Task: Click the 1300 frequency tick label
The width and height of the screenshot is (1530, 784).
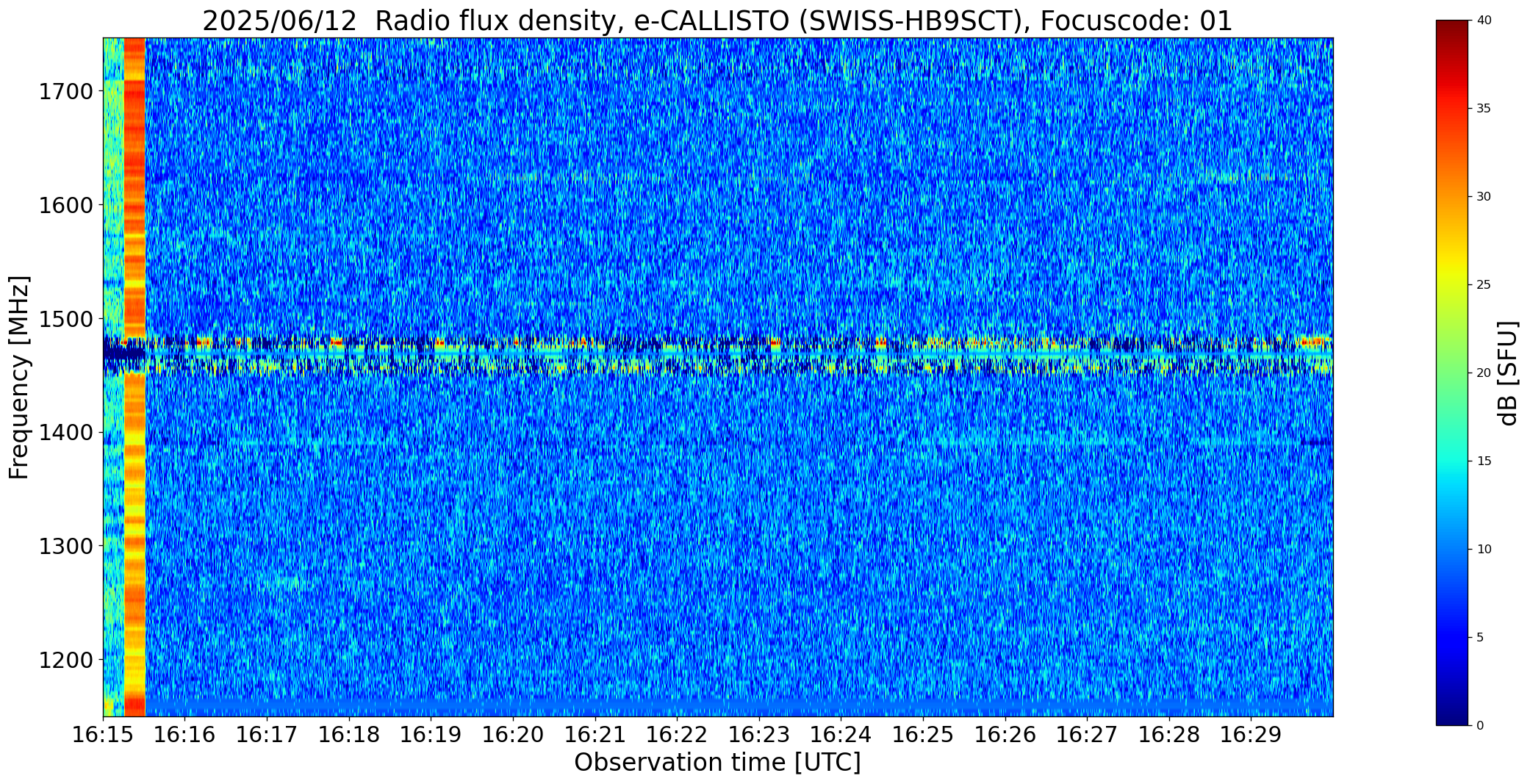Action: 65,546
